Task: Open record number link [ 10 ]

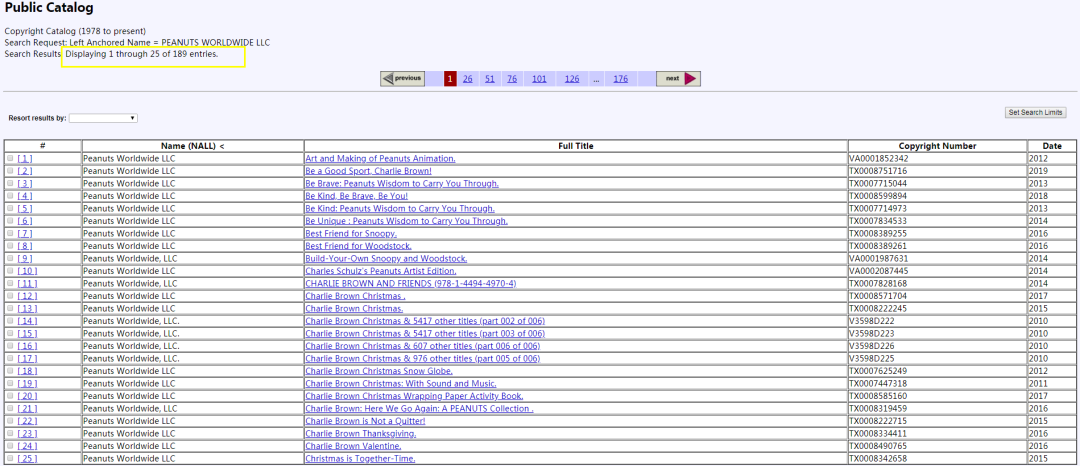Action: [28, 271]
